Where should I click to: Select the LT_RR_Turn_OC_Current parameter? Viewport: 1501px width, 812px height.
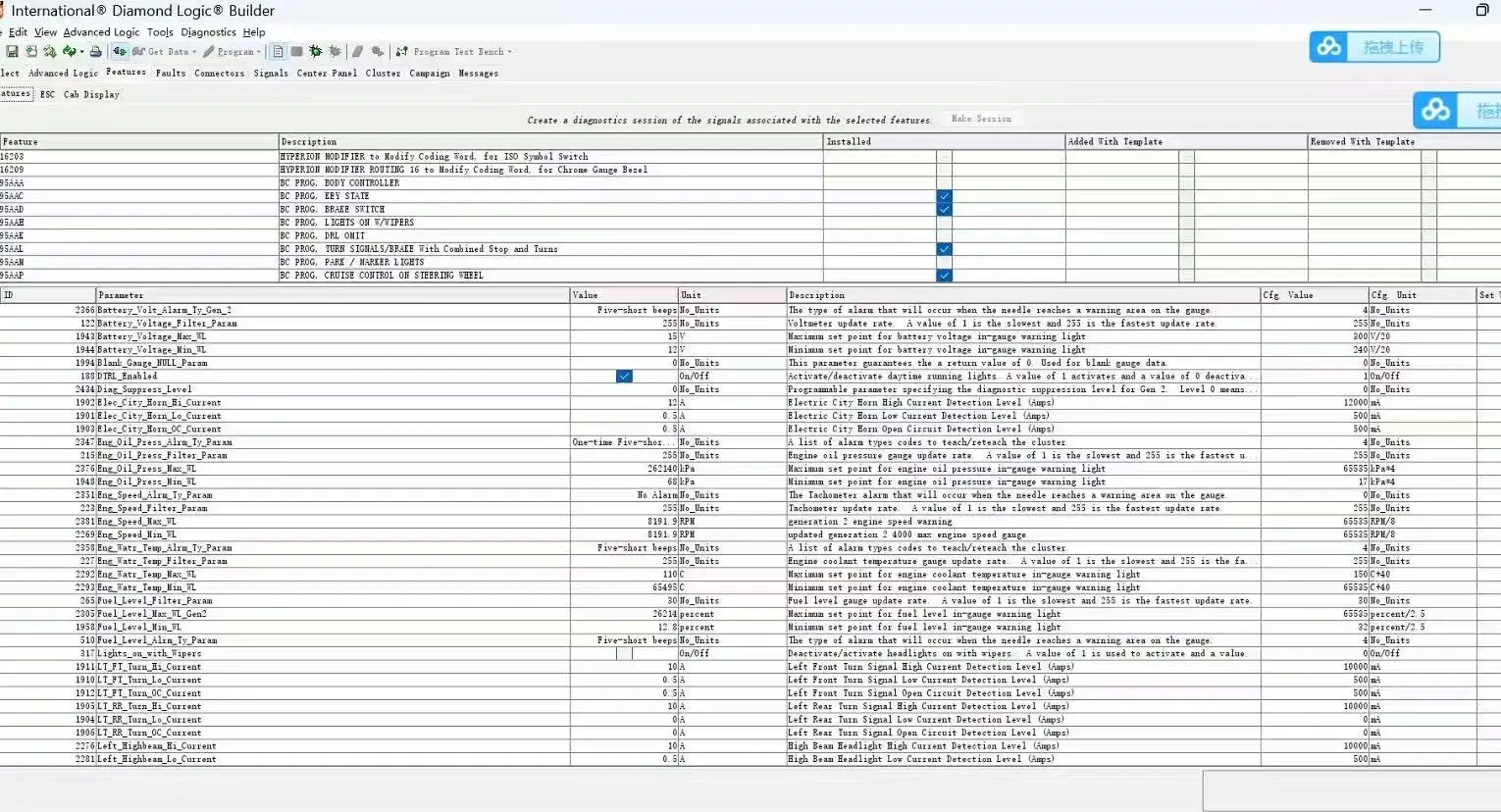coord(149,734)
